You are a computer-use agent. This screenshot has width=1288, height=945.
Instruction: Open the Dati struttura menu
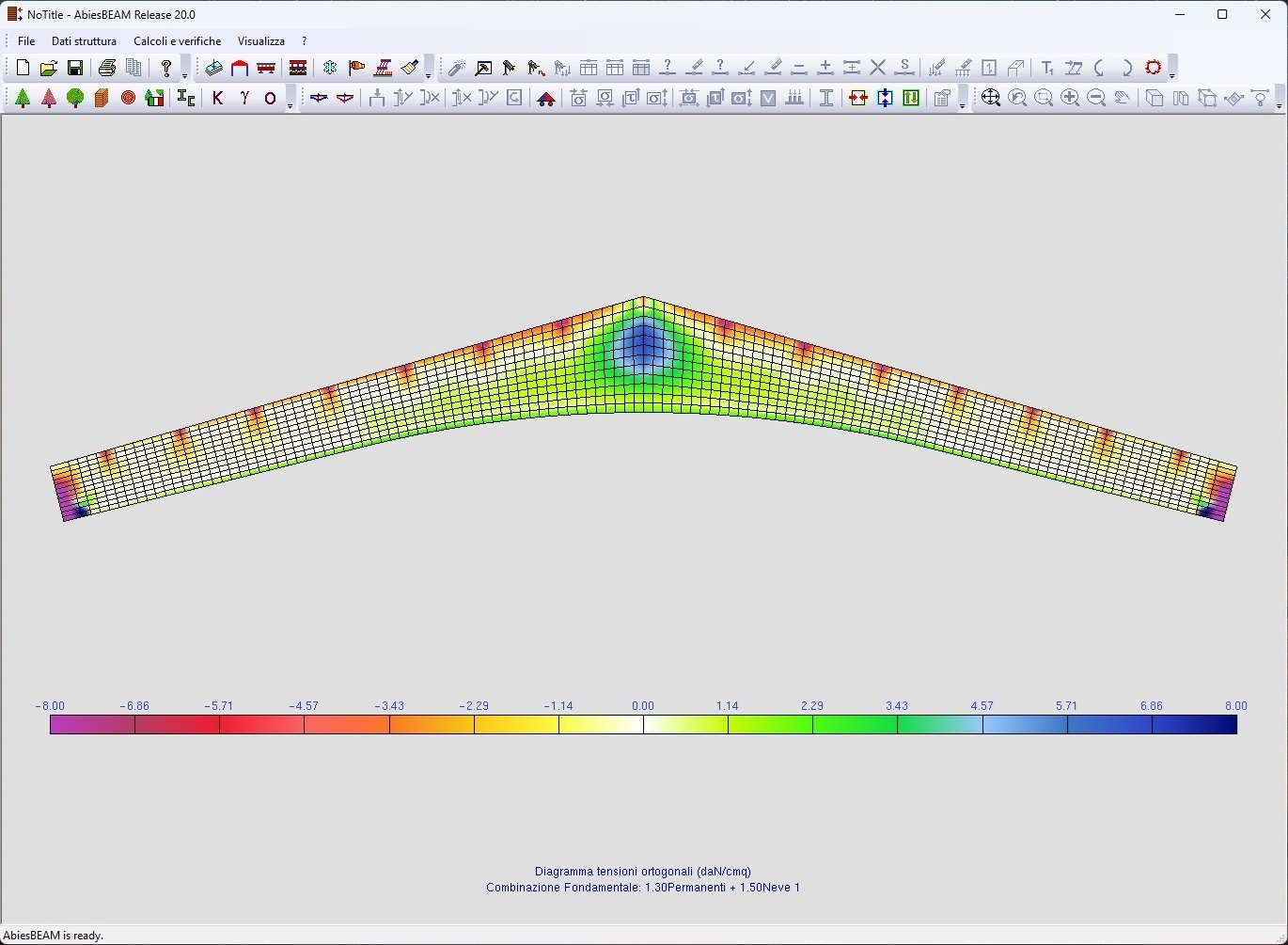(x=84, y=41)
